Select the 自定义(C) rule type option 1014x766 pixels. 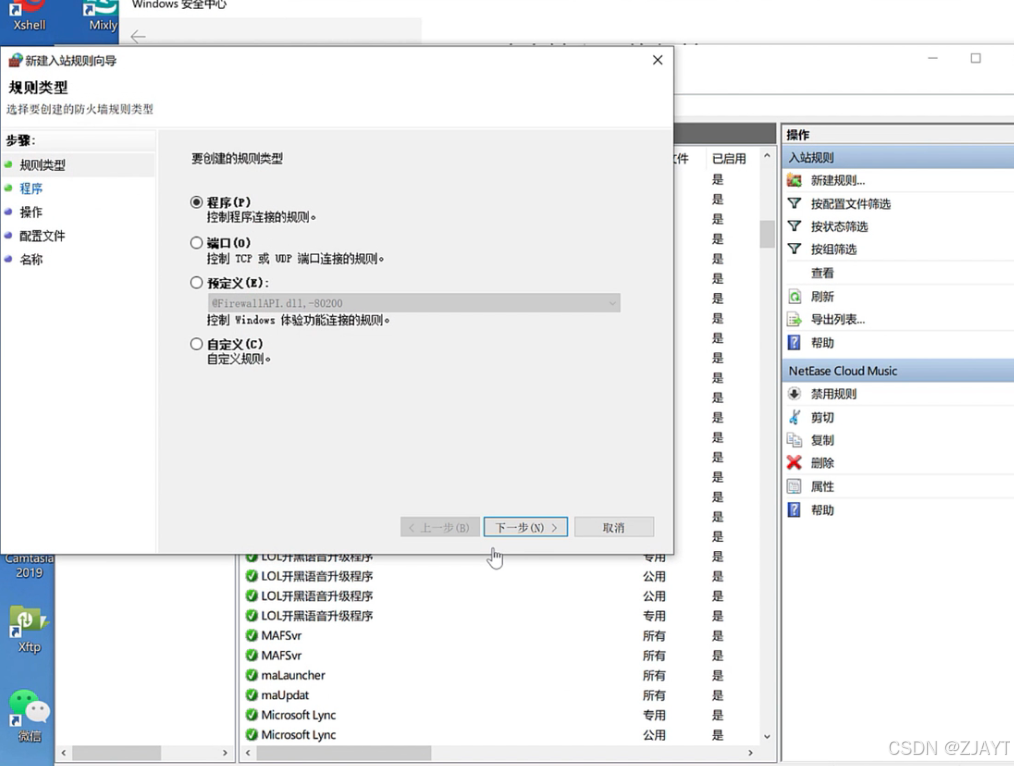click(x=196, y=344)
